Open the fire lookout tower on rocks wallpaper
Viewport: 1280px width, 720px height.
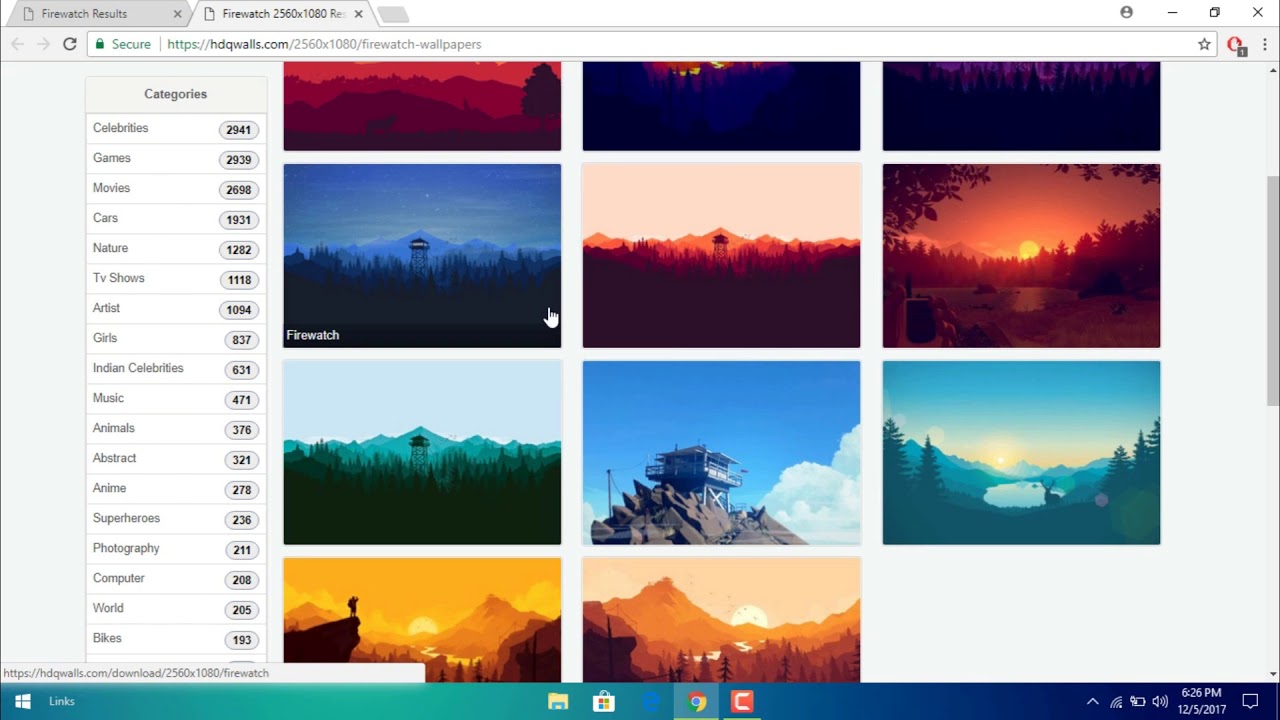(x=721, y=453)
